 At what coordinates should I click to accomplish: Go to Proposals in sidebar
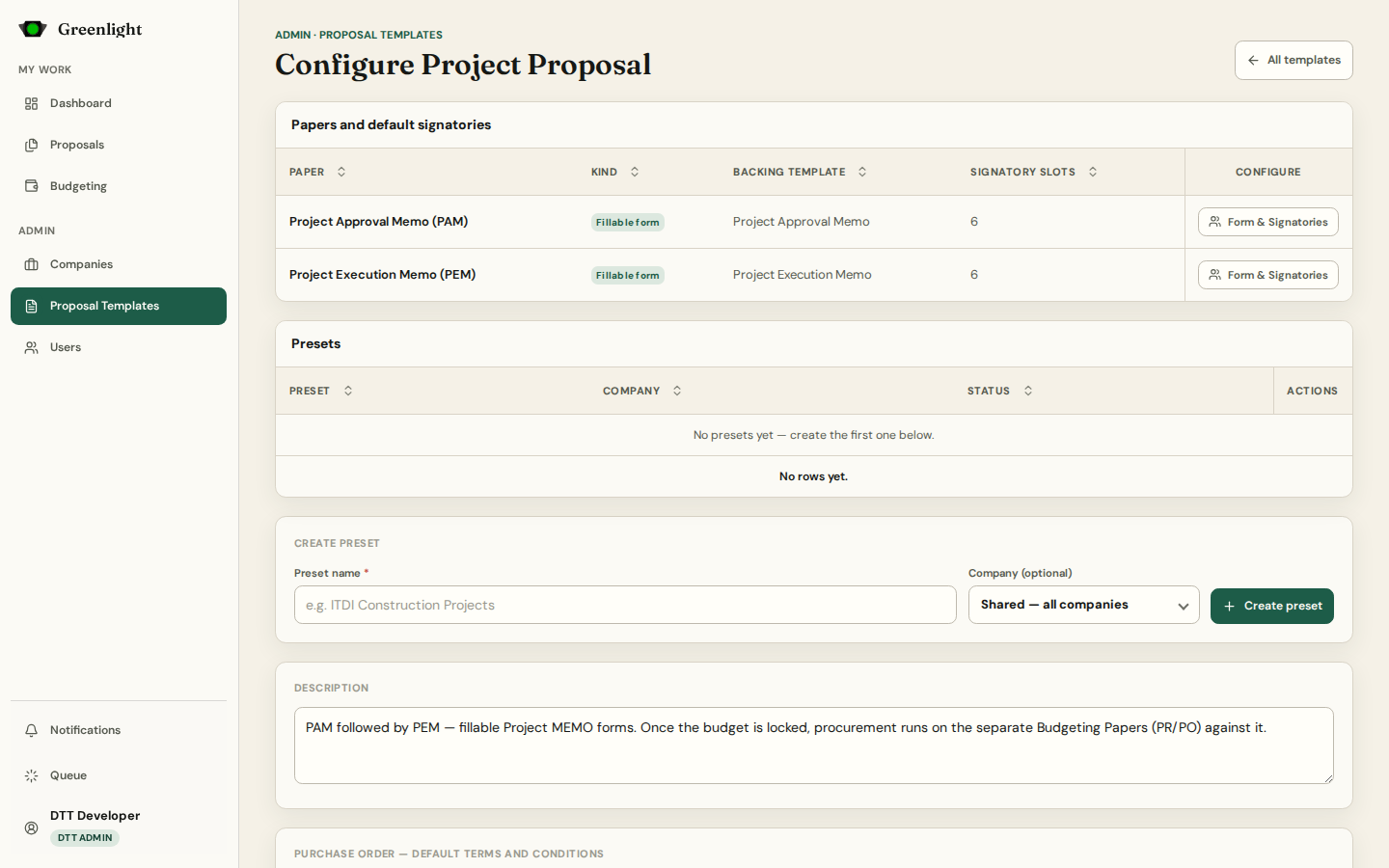coord(119,145)
